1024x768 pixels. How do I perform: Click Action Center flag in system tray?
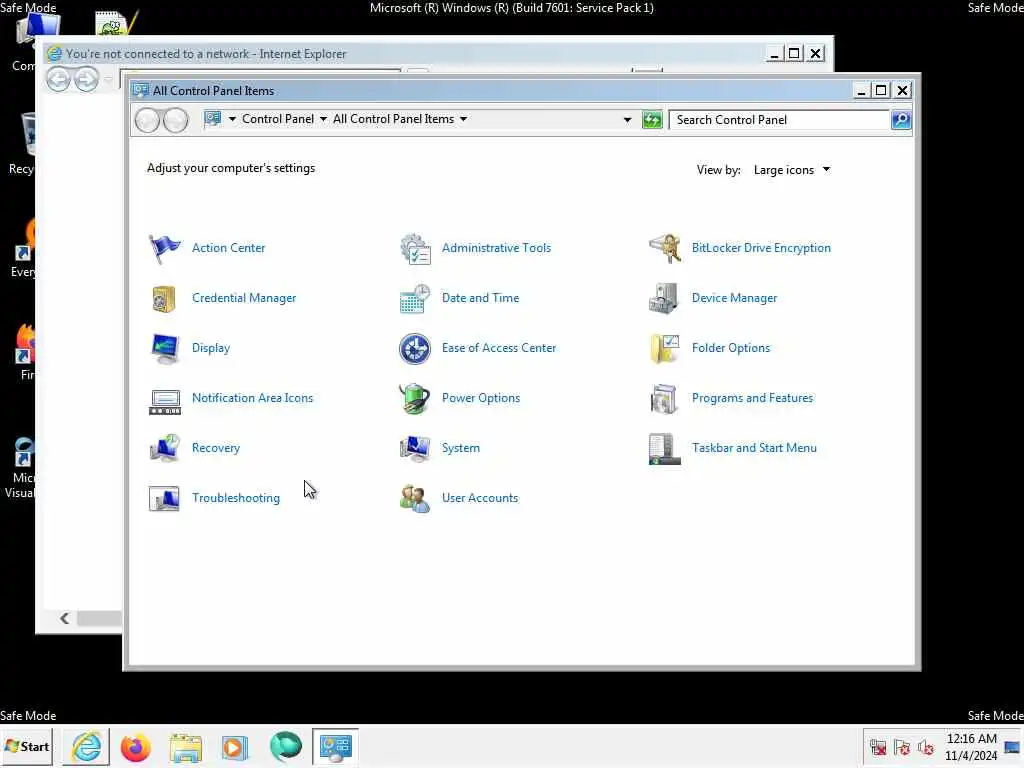click(x=902, y=747)
